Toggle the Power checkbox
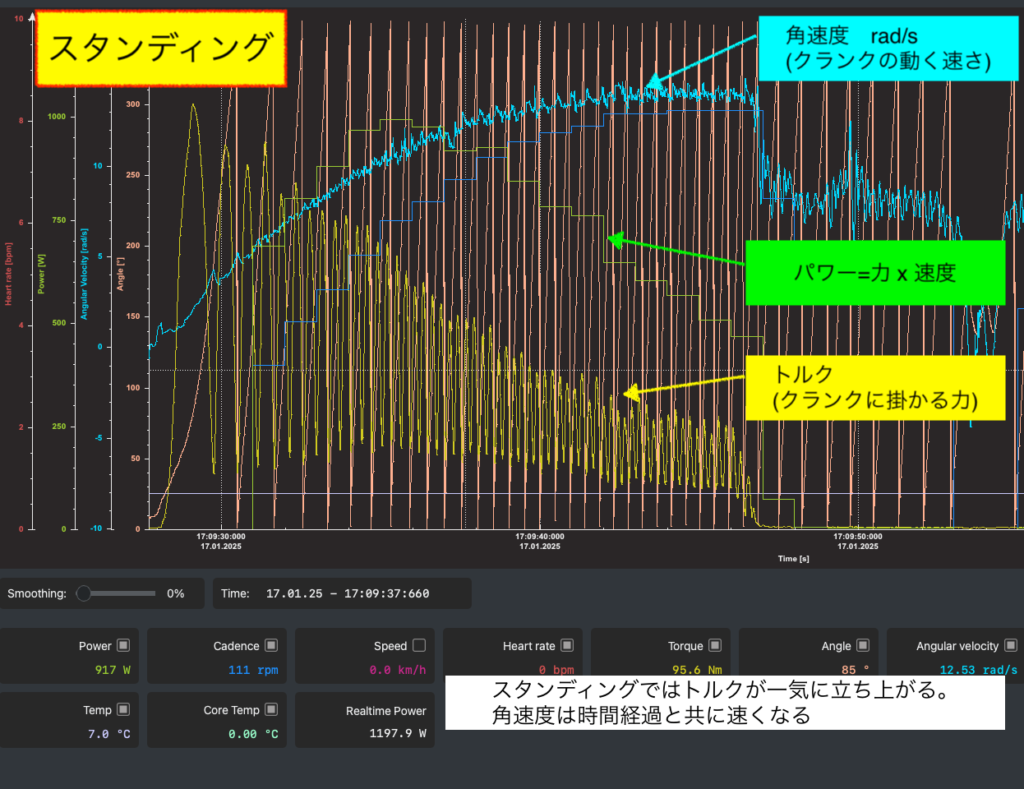1024x789 pixels. tap(123, 646)
